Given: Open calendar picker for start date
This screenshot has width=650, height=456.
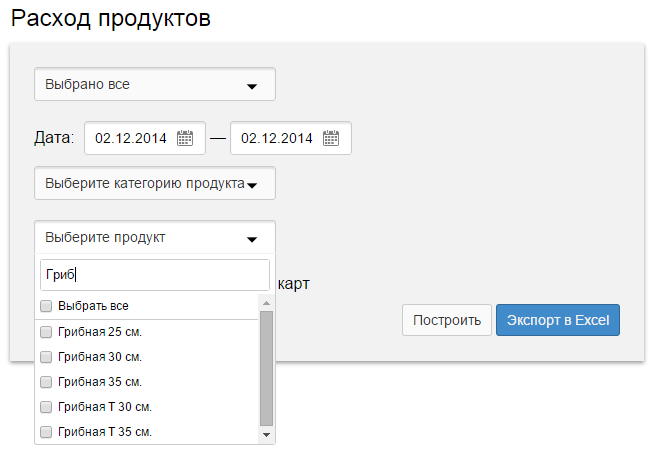Looking at the screenshot, I should click(185, 138).
